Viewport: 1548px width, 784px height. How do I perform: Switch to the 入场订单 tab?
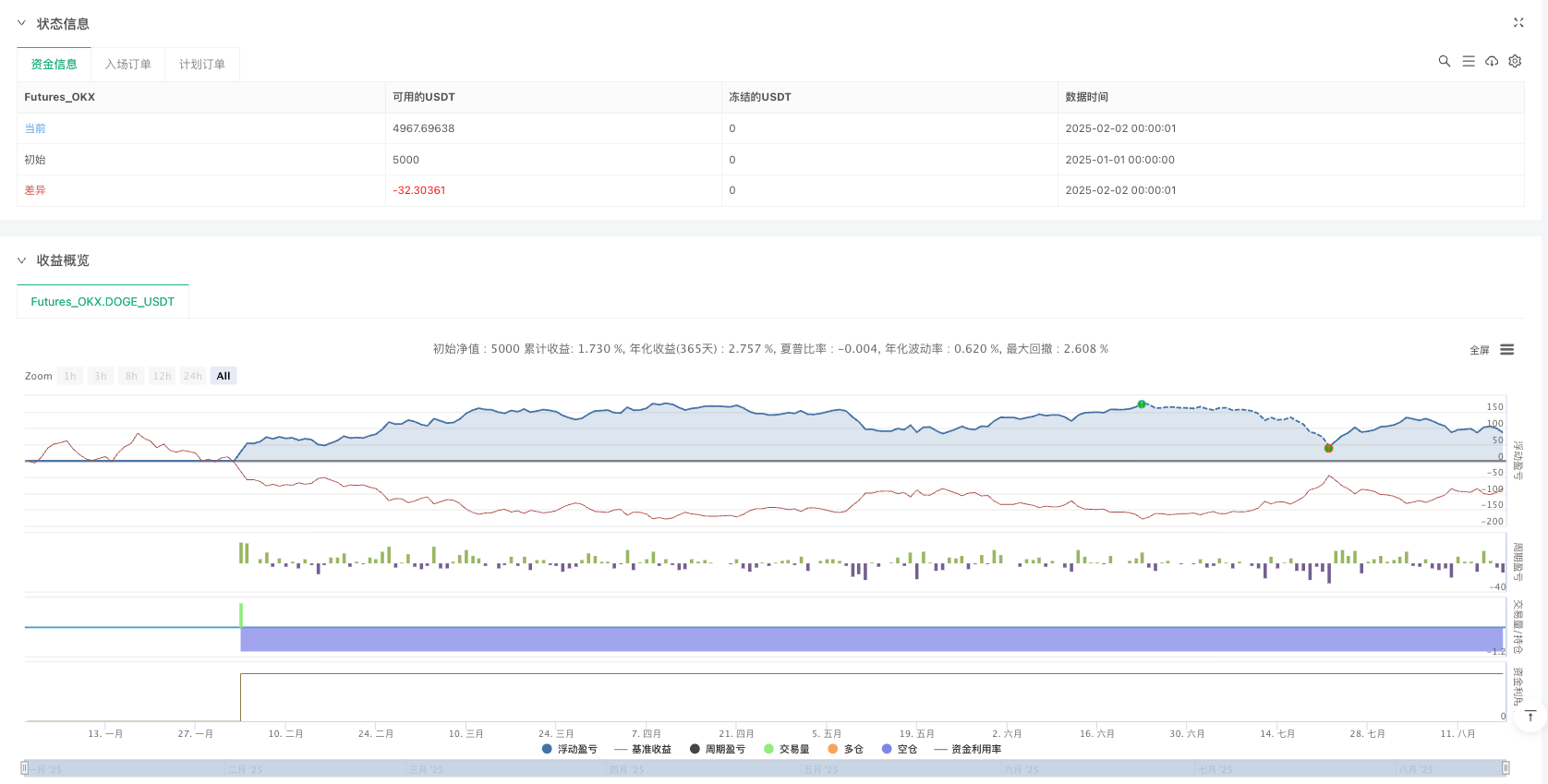click(127, 65)
